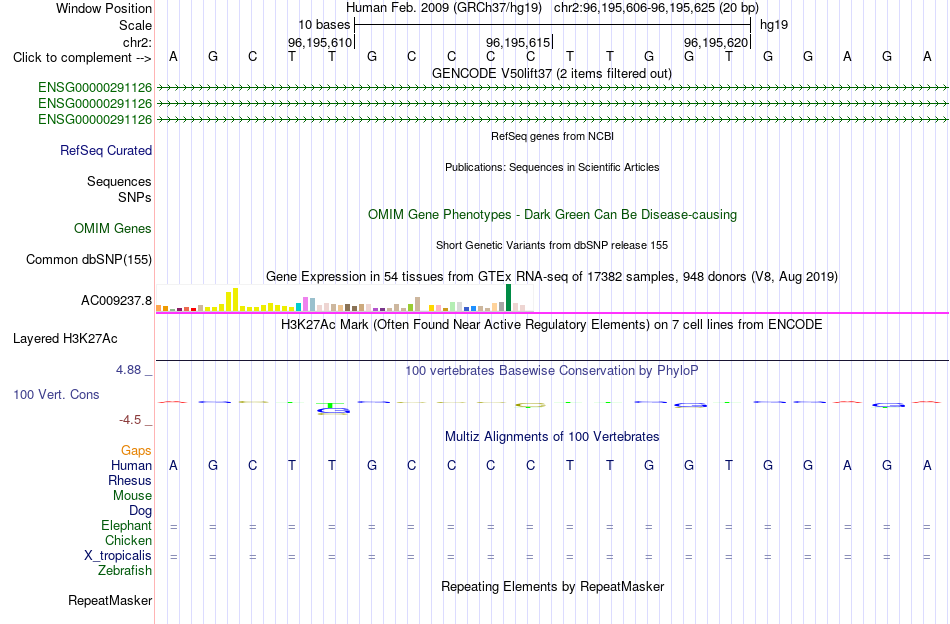The width and height of the screenshot is (950, 624).
Task: Open the OMIM Gene Phenotypes track title
Action: click(553, 214)
